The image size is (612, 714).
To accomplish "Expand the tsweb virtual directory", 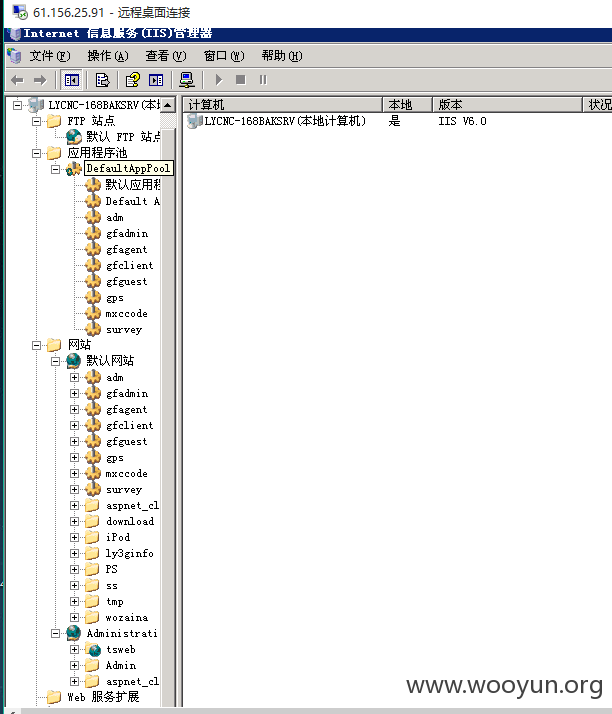I will 75,649.
